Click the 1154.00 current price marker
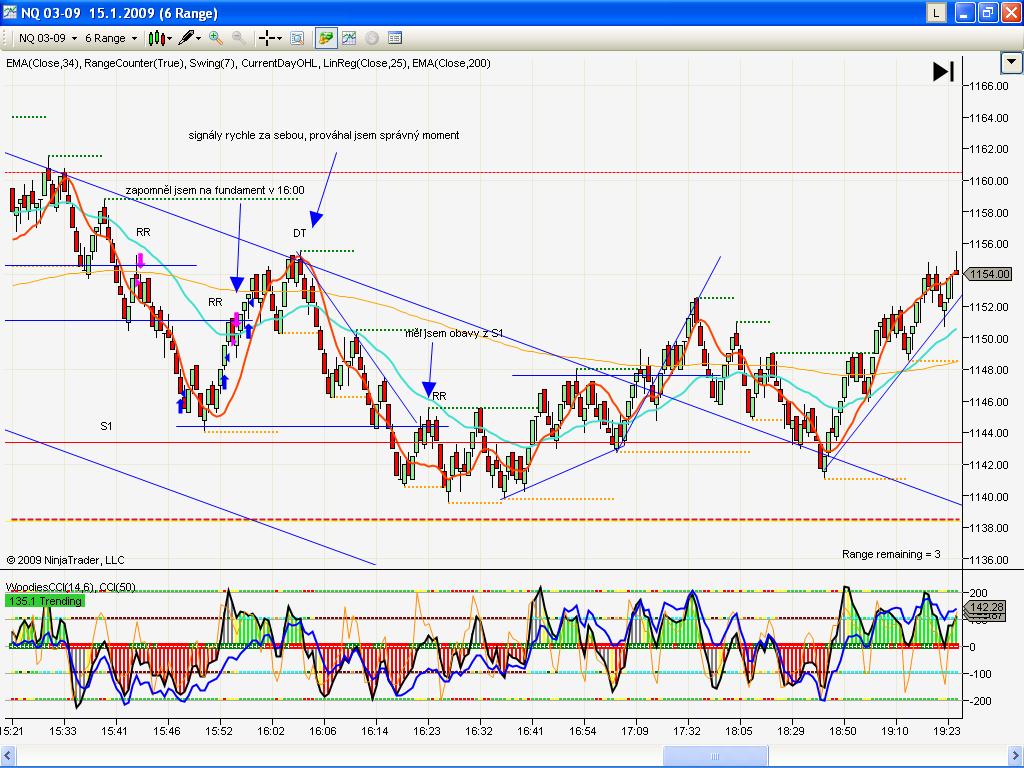 point(990,273)
